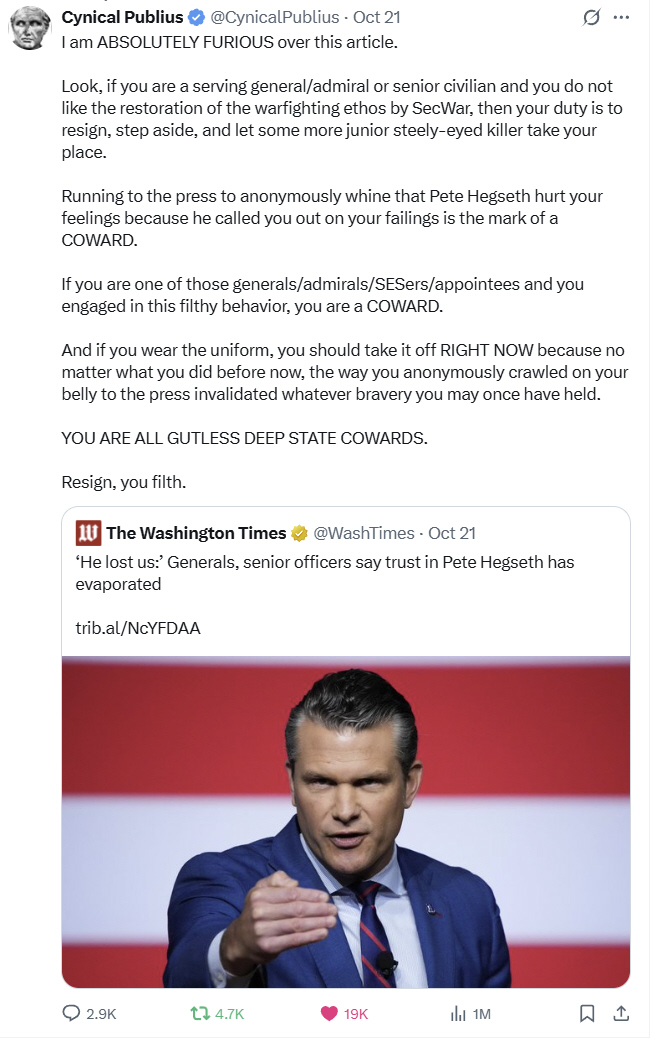653x1038 pixels.
Task: Open the trib.al/NcYFDAA link
Action: [x=138, y=628]
